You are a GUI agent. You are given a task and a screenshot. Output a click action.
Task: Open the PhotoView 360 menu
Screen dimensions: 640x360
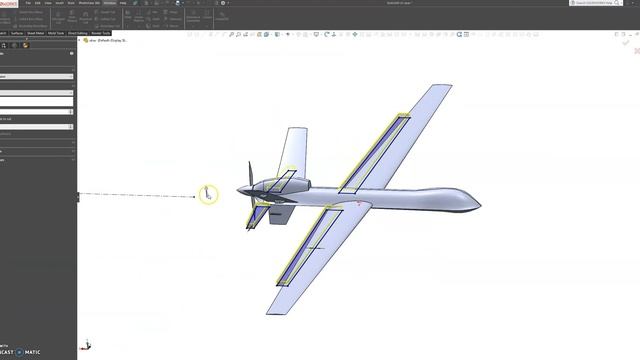click(89, 3)
